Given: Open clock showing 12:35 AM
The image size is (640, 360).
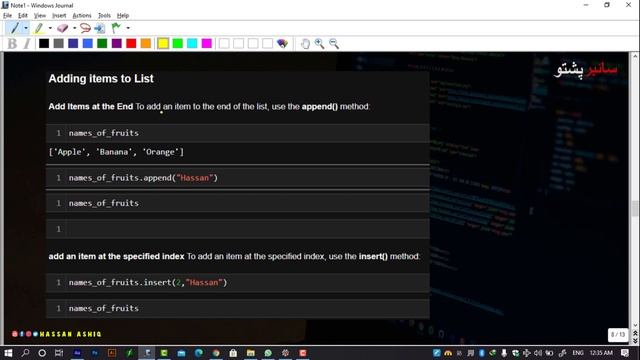Looking at the screenshot, I should (x=601, y=353).
